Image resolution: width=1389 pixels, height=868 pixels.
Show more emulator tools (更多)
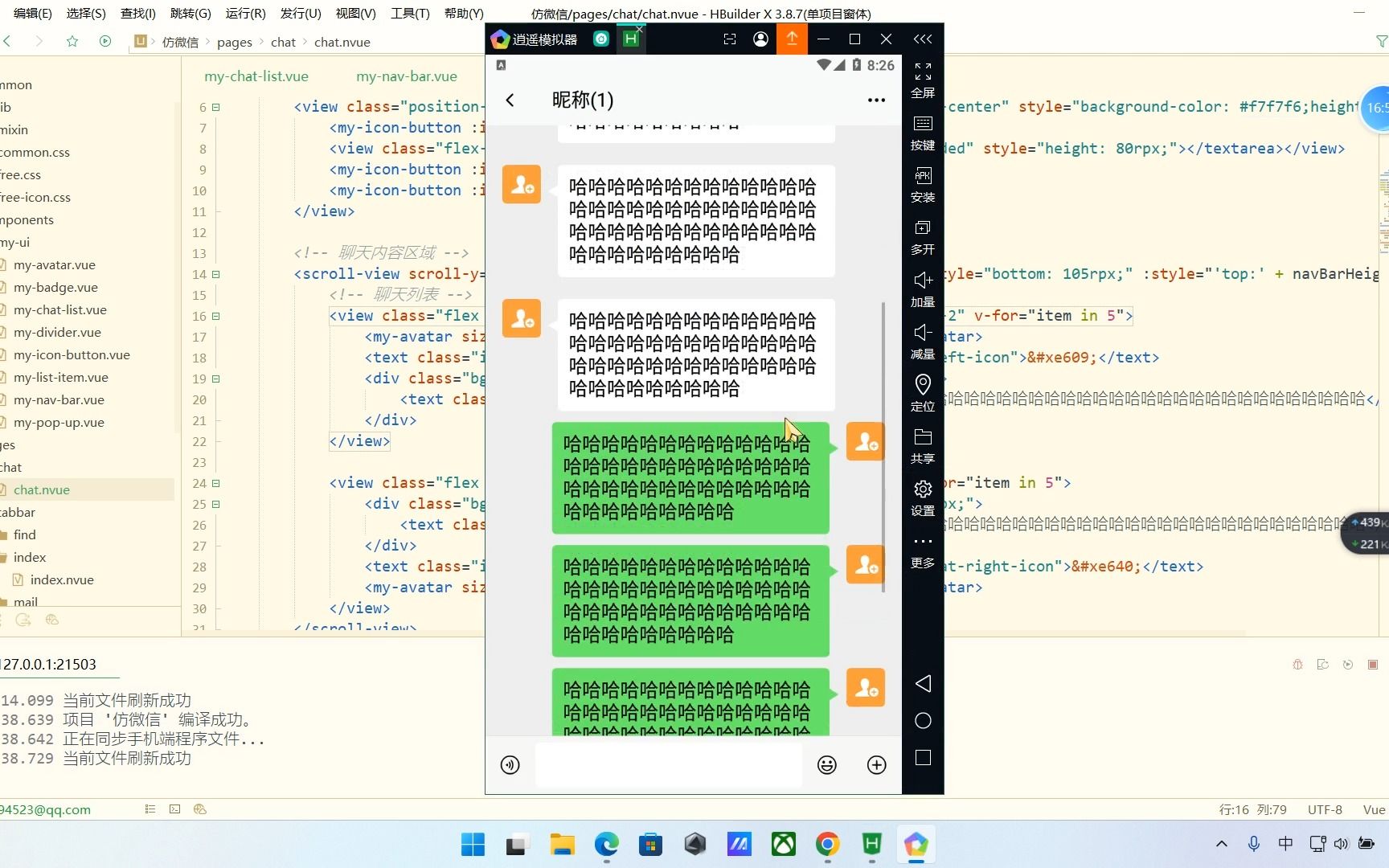923,551
